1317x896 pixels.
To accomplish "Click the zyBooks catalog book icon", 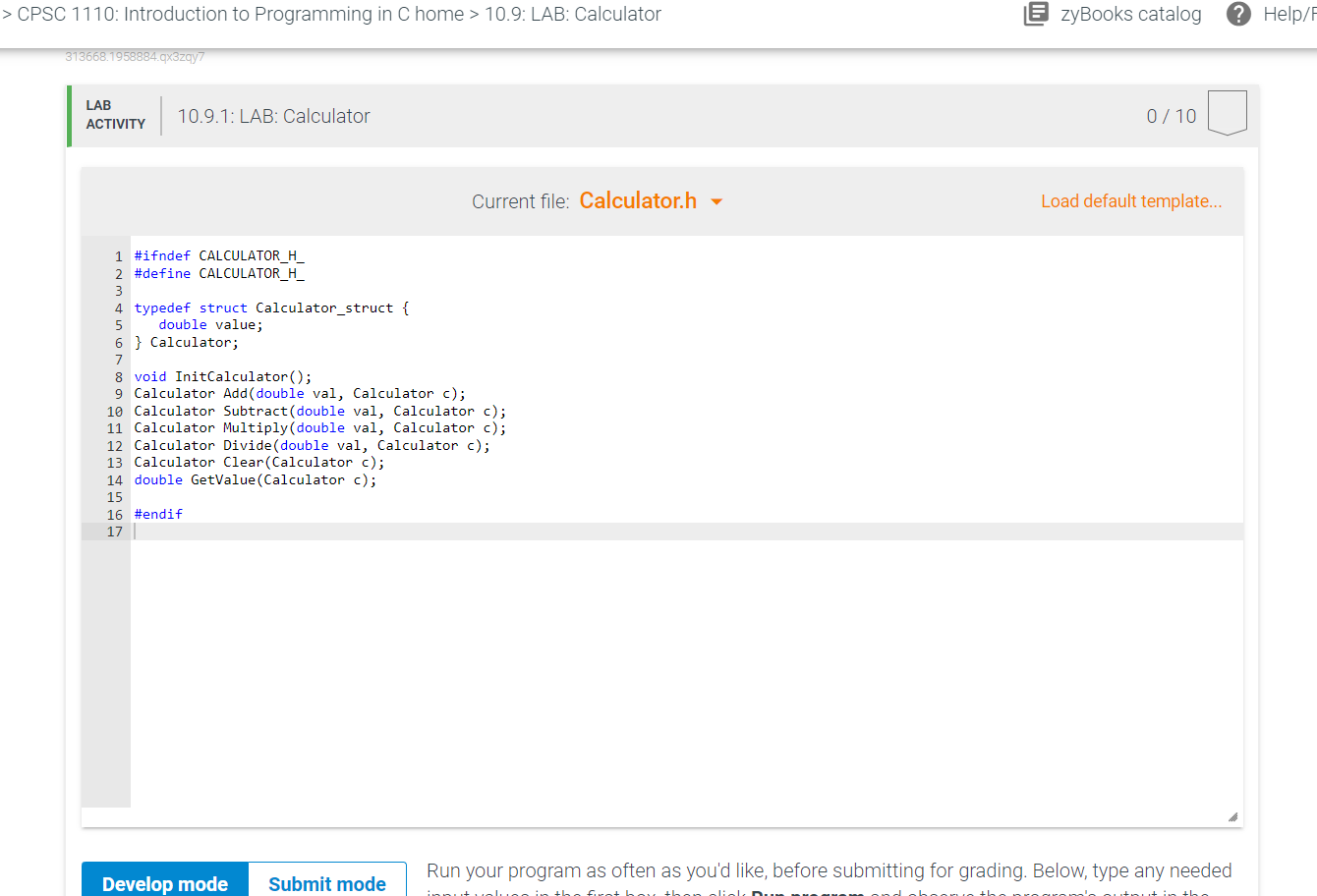I will 1036,14.
